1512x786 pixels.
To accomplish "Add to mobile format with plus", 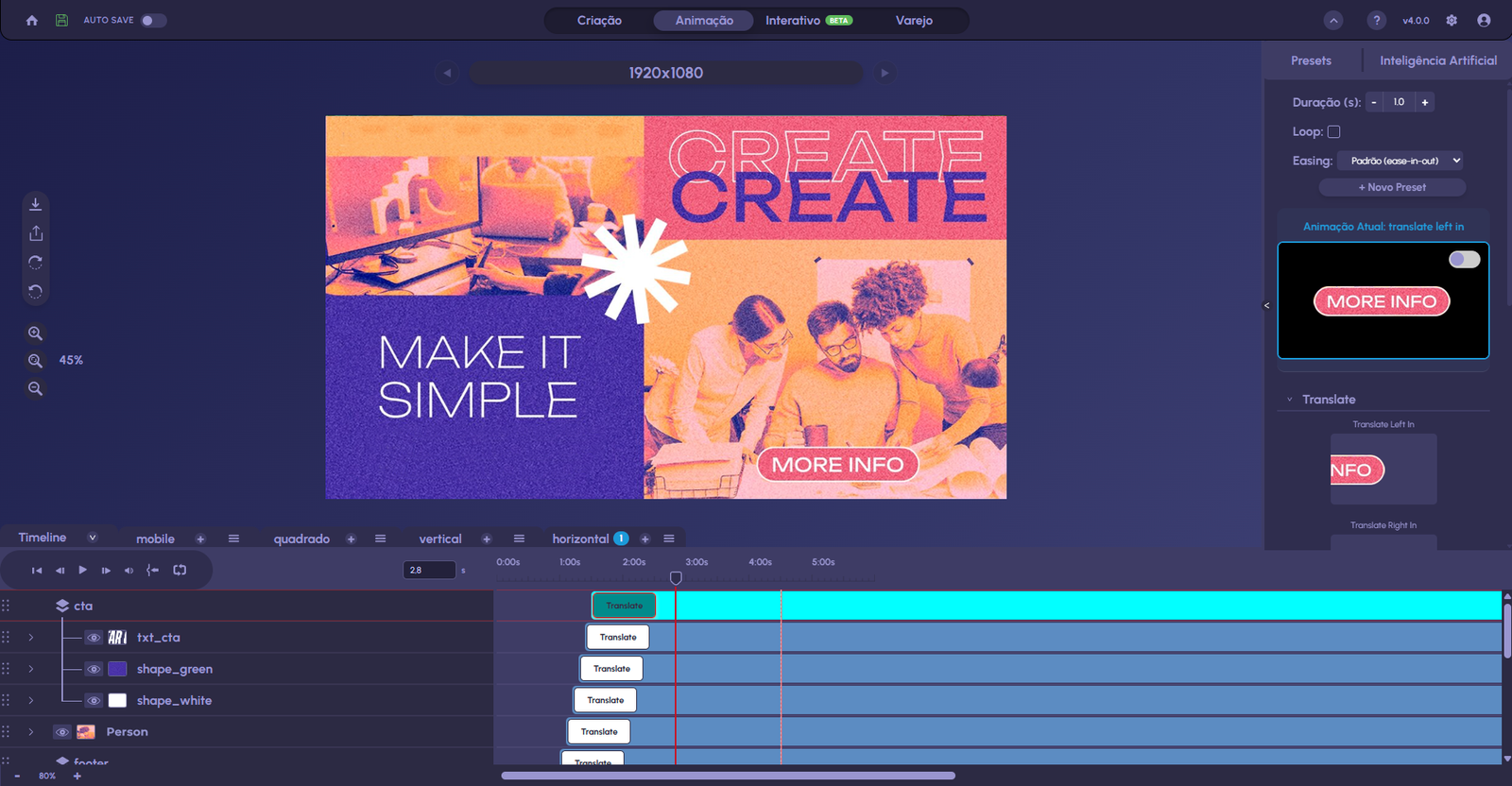I will (200, 538).
